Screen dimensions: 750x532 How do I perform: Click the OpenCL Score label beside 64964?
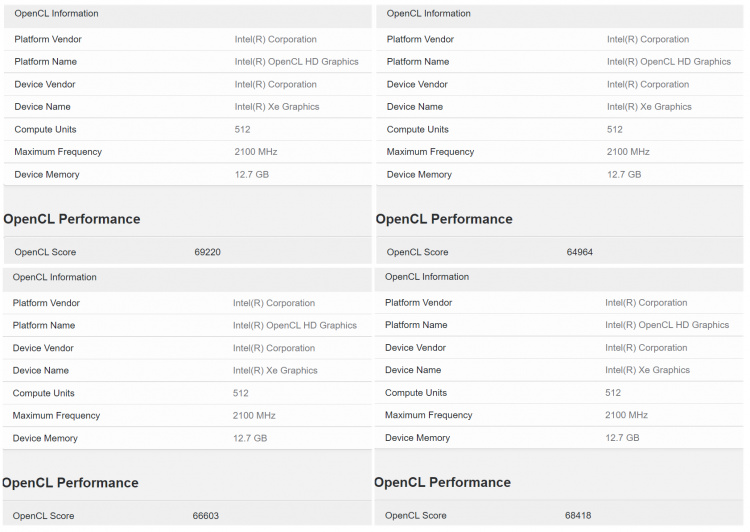(x=417, y=252)
